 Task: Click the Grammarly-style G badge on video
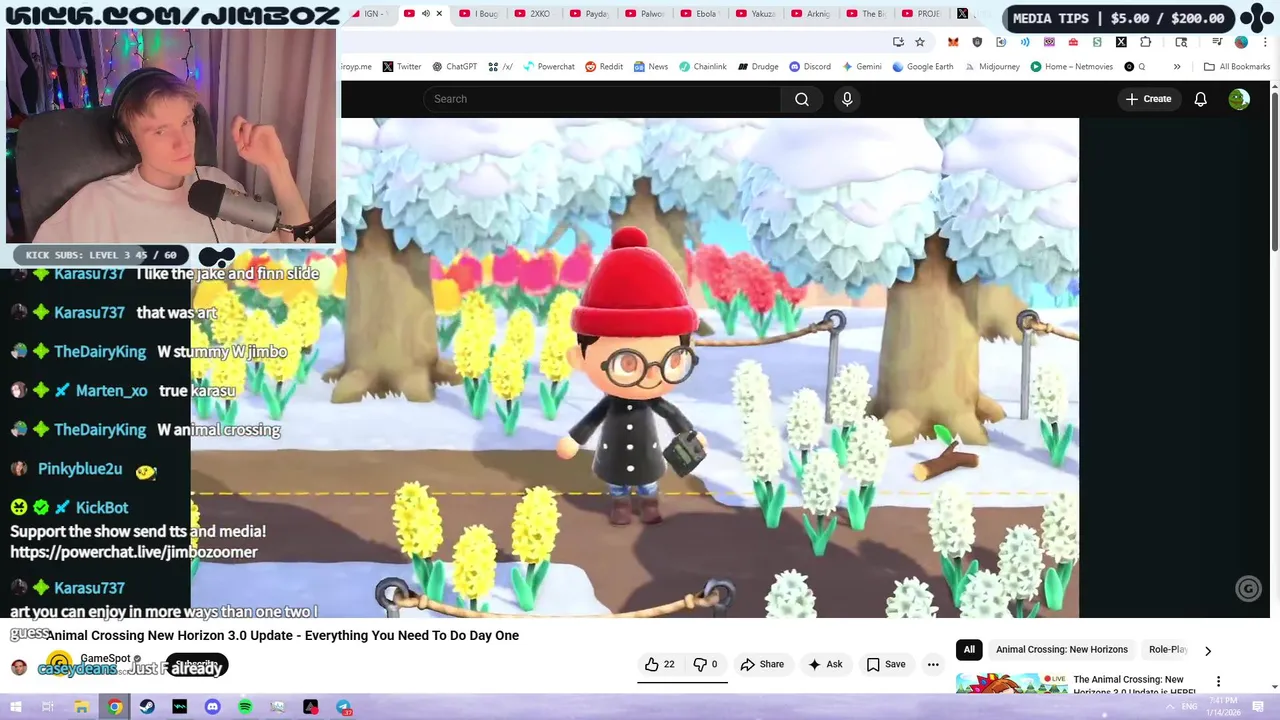tap(1248, 589)
